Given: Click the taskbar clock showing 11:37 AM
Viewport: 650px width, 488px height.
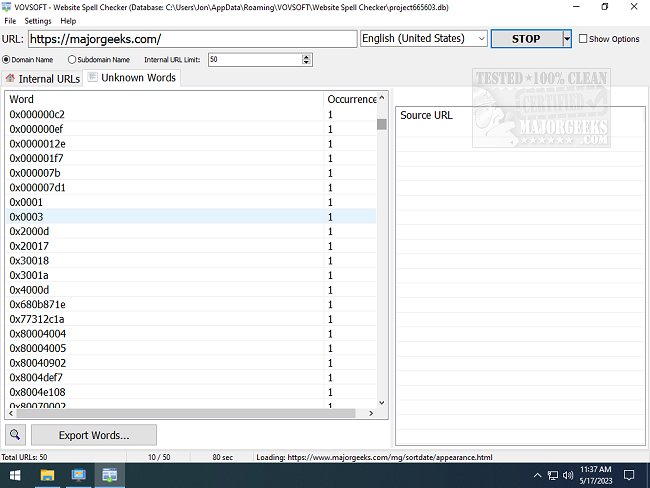Looking at the screenshot, I should point(596,475).
